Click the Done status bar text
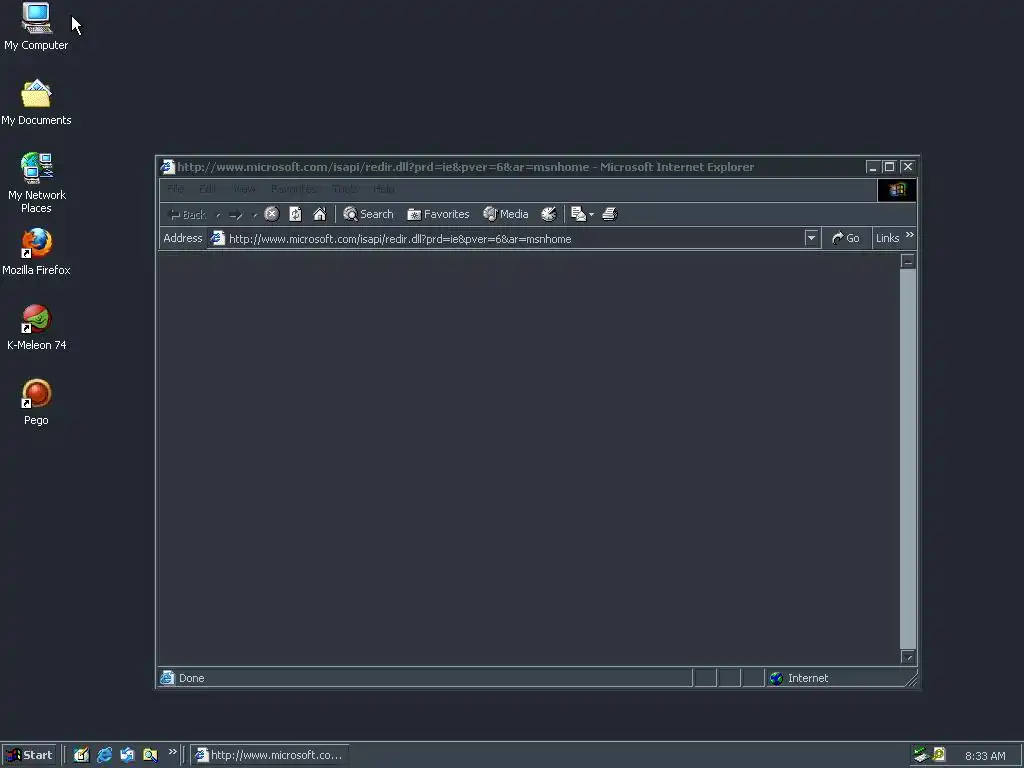 [x=192, y=679]
